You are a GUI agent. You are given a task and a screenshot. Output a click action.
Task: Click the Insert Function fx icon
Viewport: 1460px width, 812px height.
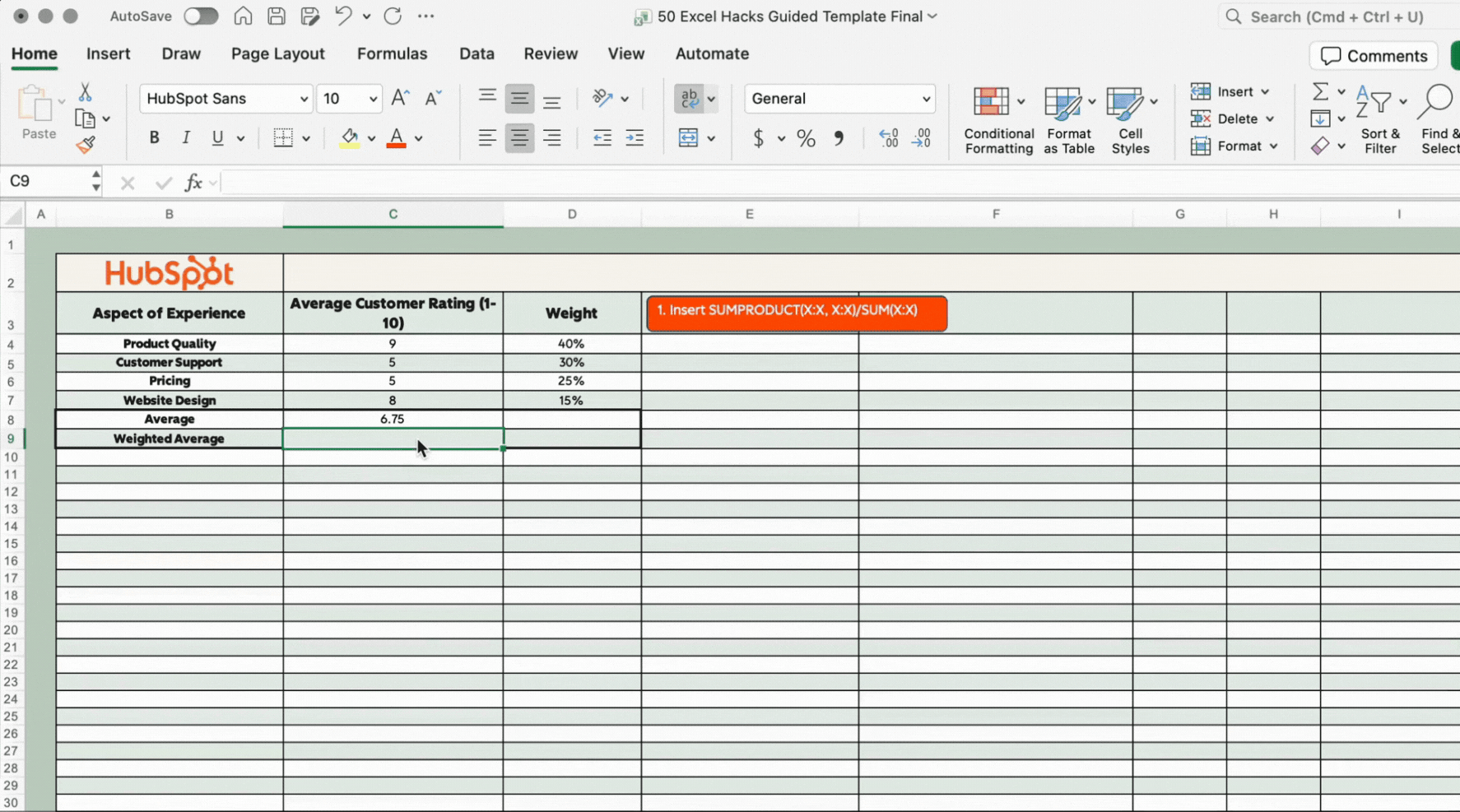(x=193, y=182)
